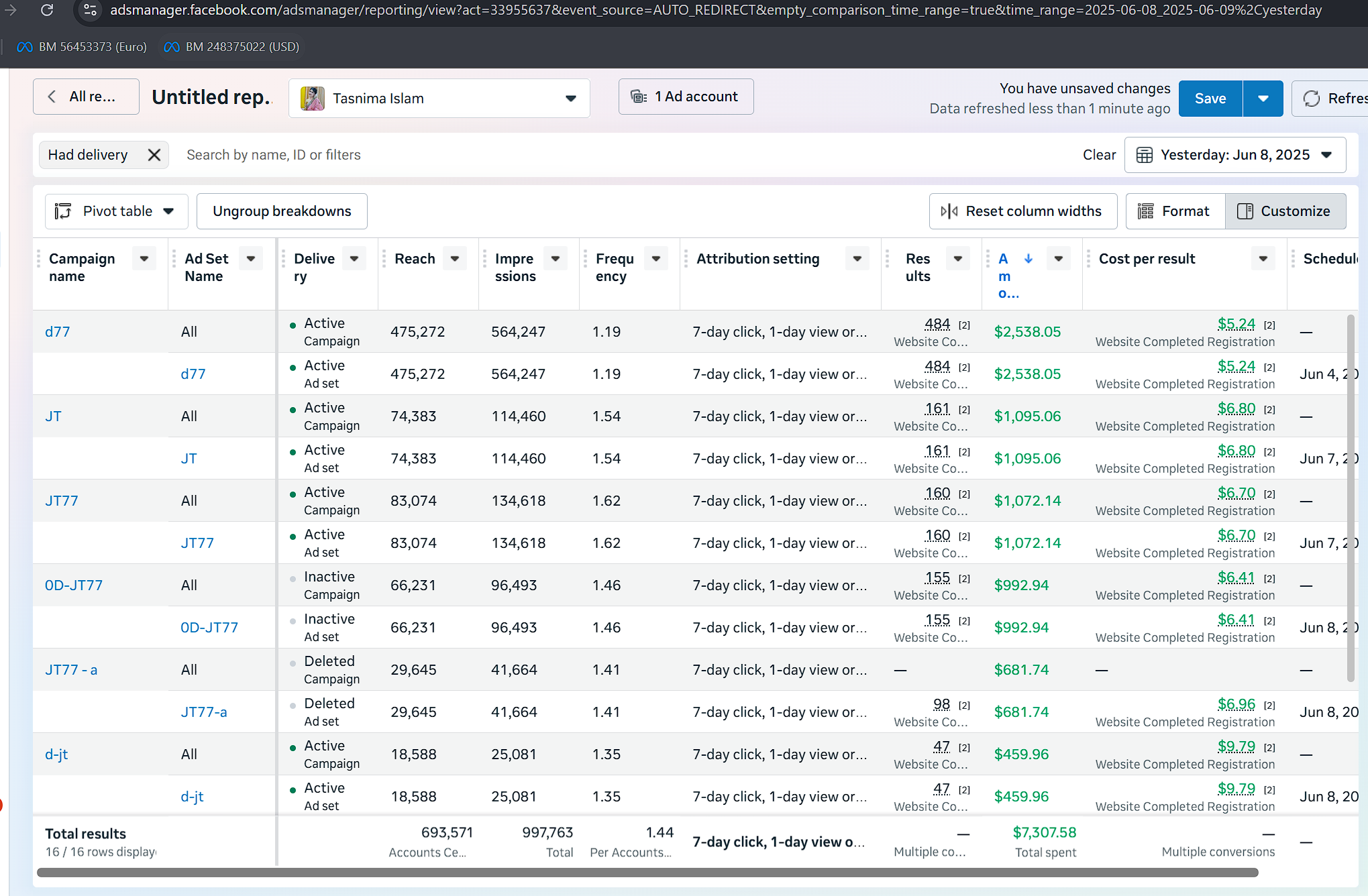Click the Reset column widths button
This screenshot has width=1368, height=896.
[1023, 211]
